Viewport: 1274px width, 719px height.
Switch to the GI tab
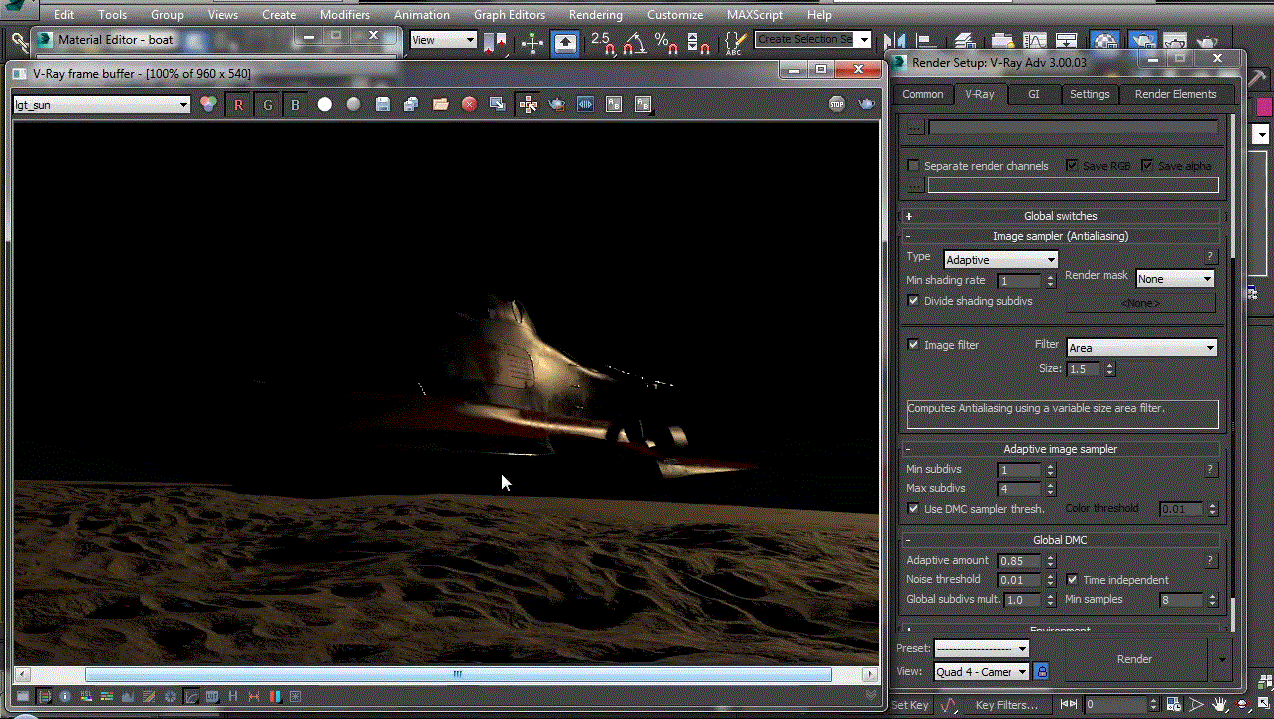[x=1034, y=94]
